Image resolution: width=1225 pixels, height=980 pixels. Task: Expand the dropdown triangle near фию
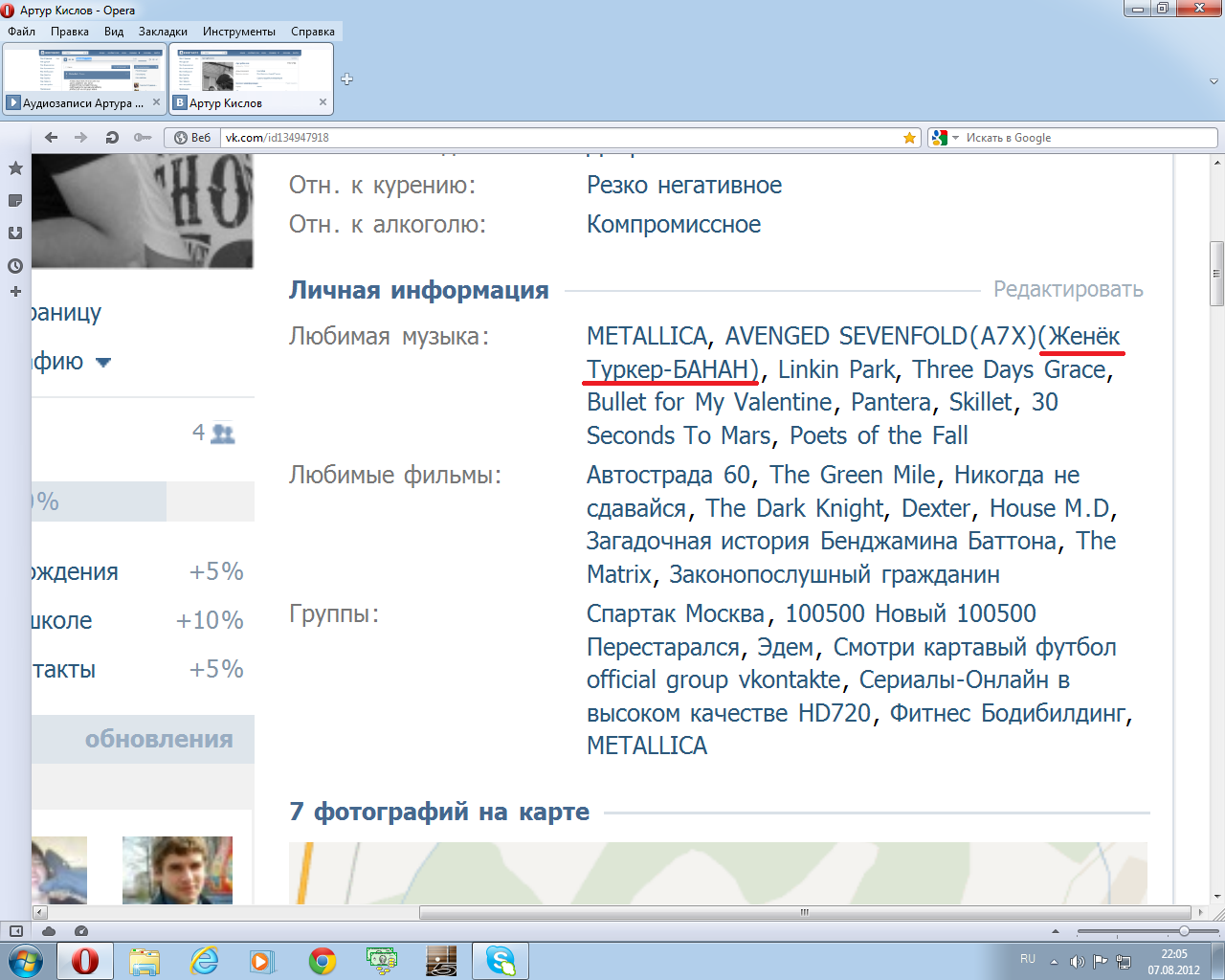[x=103, y=363]
